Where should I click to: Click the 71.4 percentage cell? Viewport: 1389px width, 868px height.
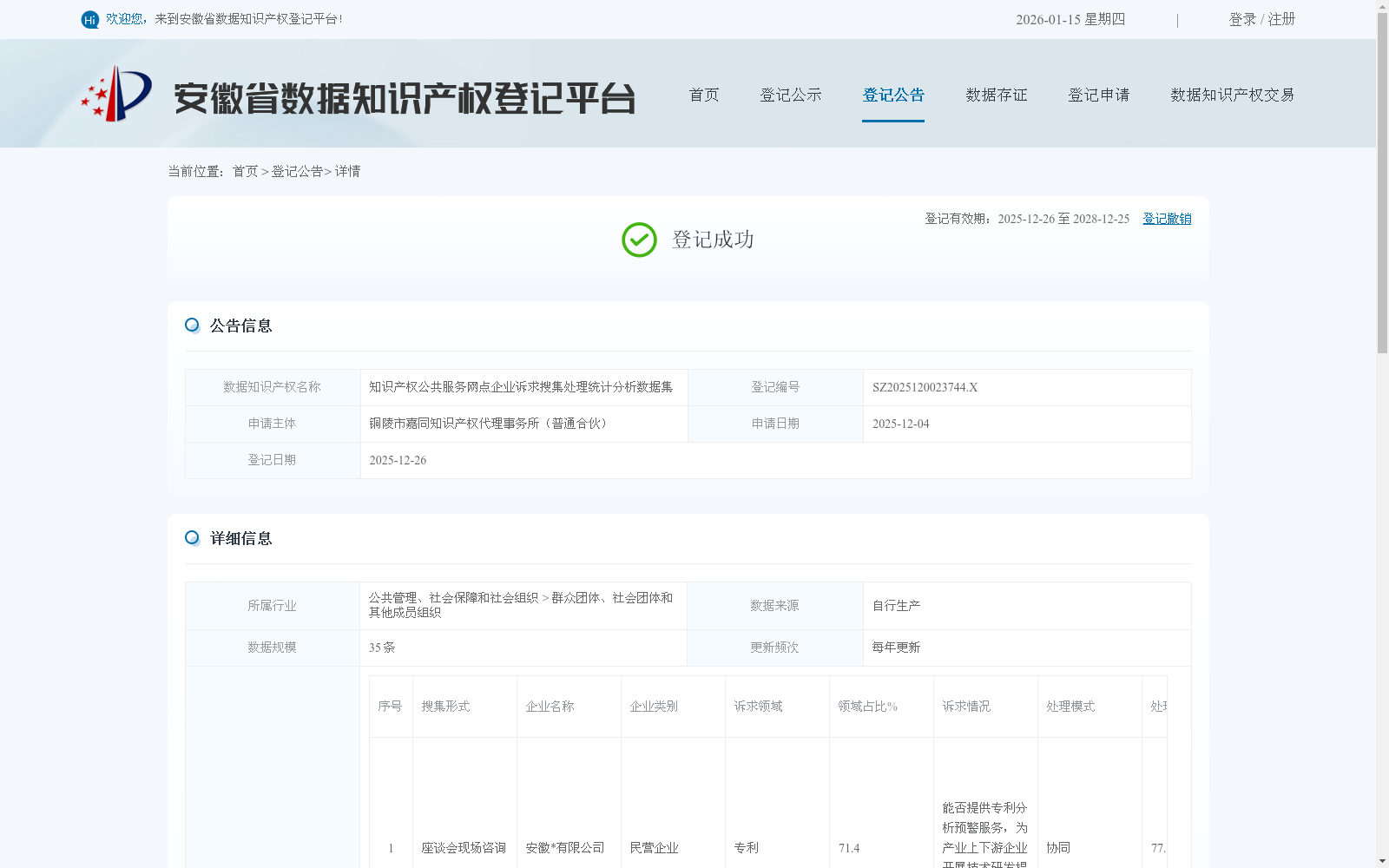click(x=849, y=848)
